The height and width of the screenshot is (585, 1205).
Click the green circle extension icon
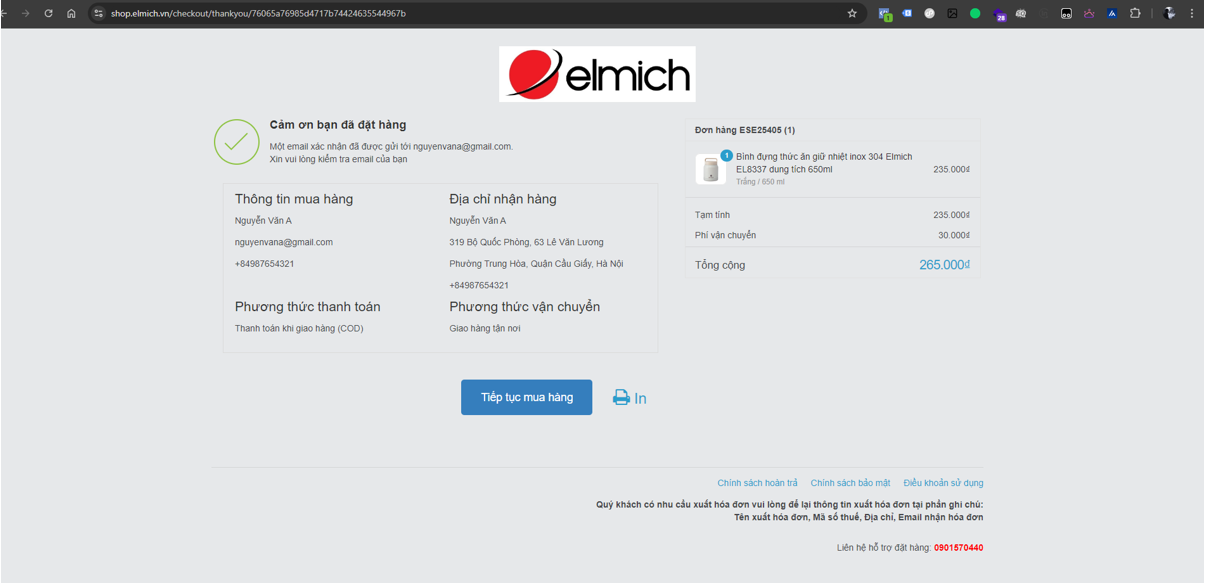coord(975,13)
